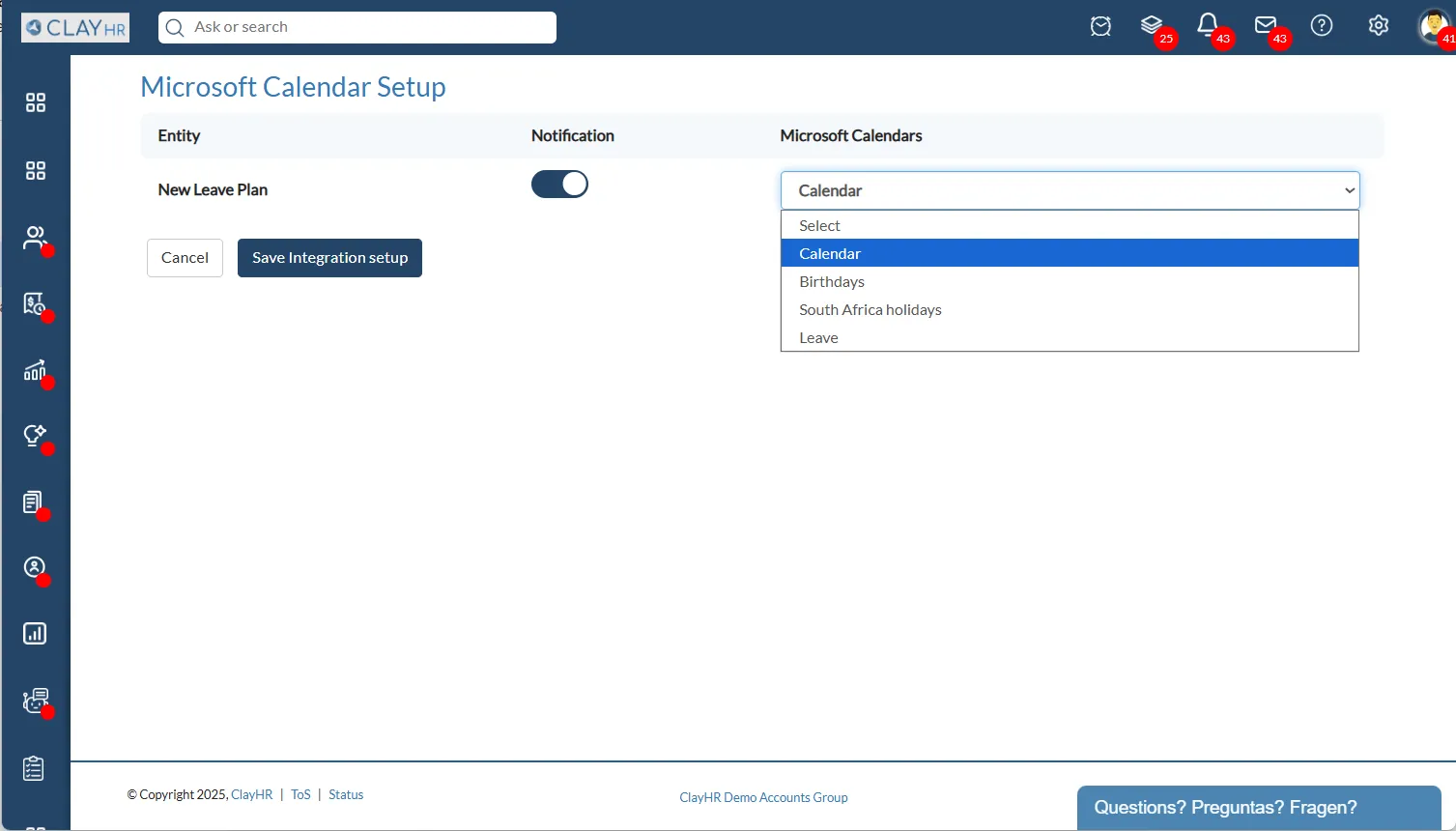1456x831 pixels.
Task: Click the Notification column header
Action: [573, 135]
